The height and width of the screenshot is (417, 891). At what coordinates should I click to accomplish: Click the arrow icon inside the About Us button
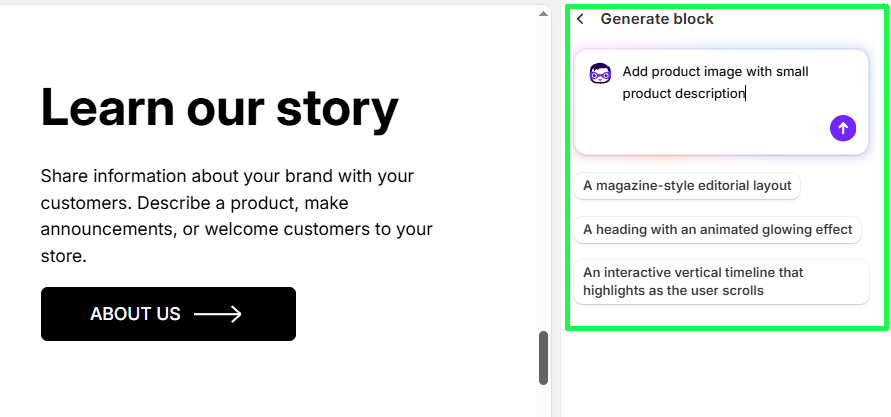pos(218,314)
